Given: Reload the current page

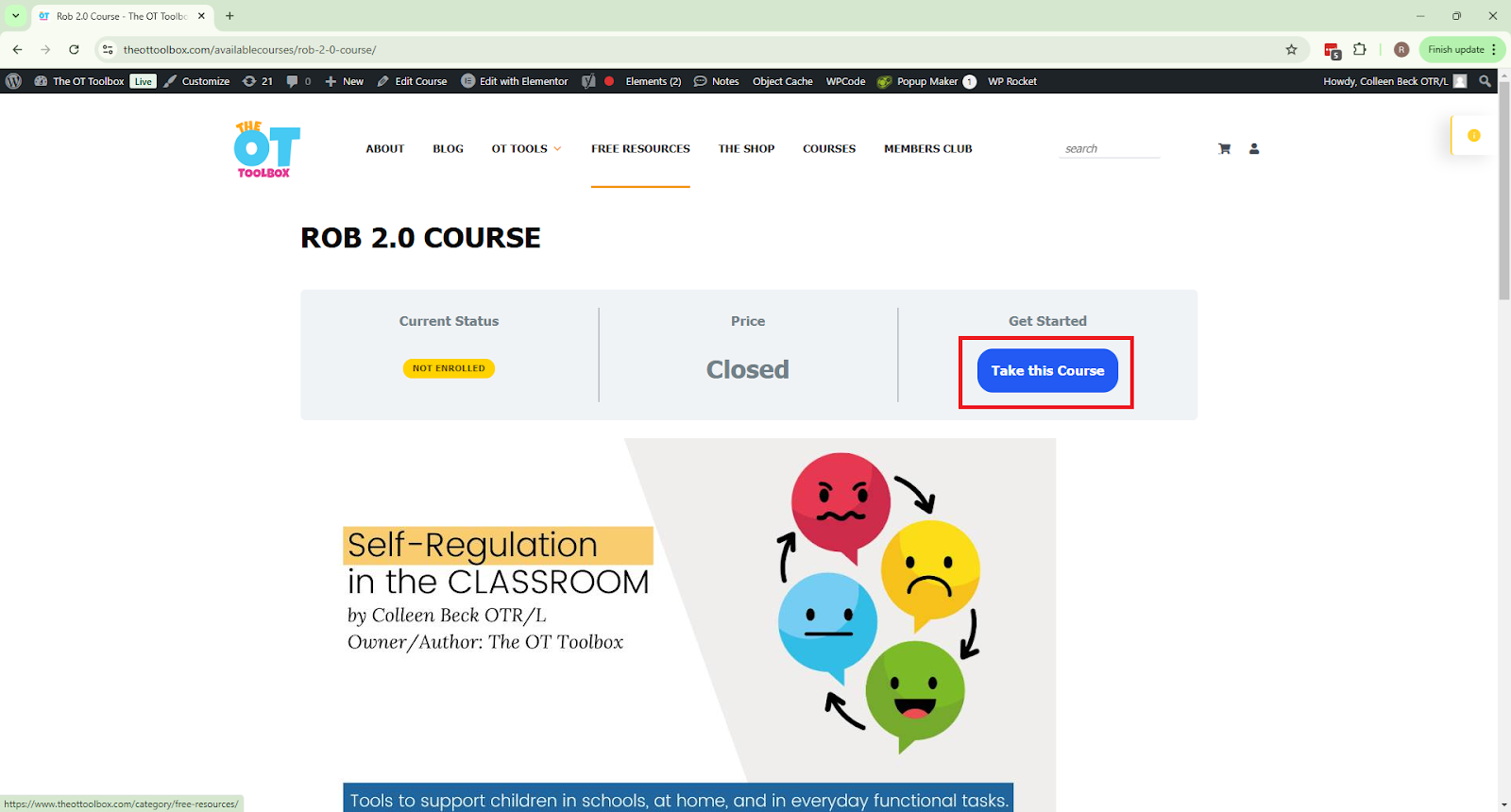Looking at the screenshot, I should [x=74, y=49].
